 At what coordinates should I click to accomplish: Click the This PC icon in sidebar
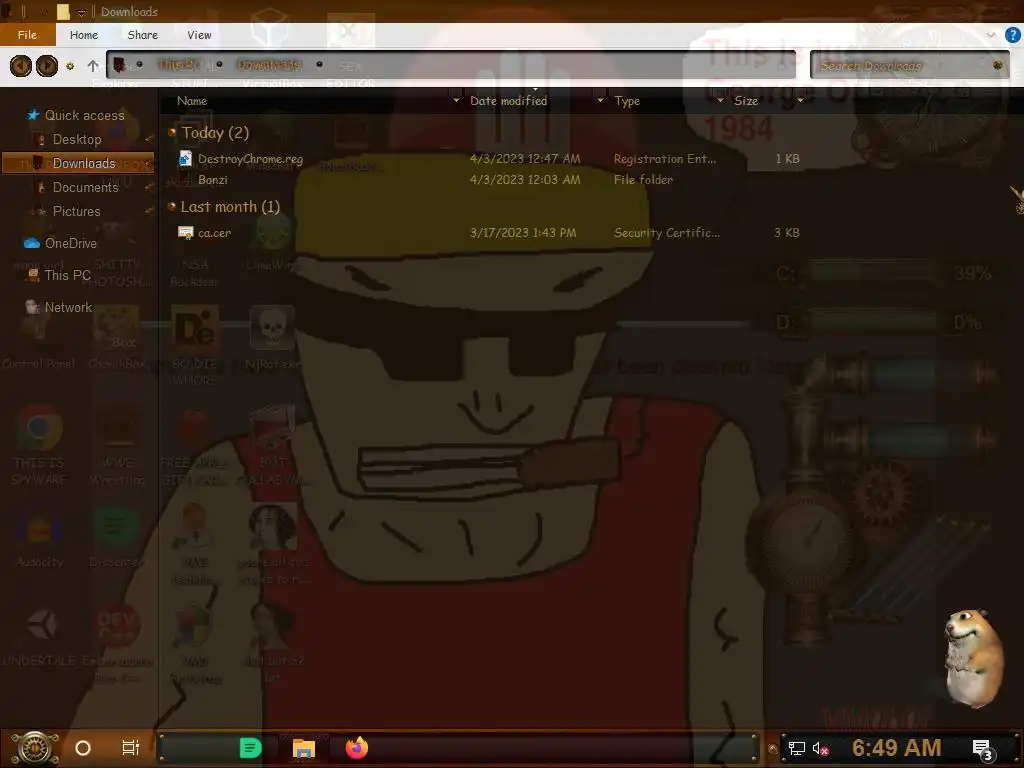pyautogui.click(x=33, y=275)
